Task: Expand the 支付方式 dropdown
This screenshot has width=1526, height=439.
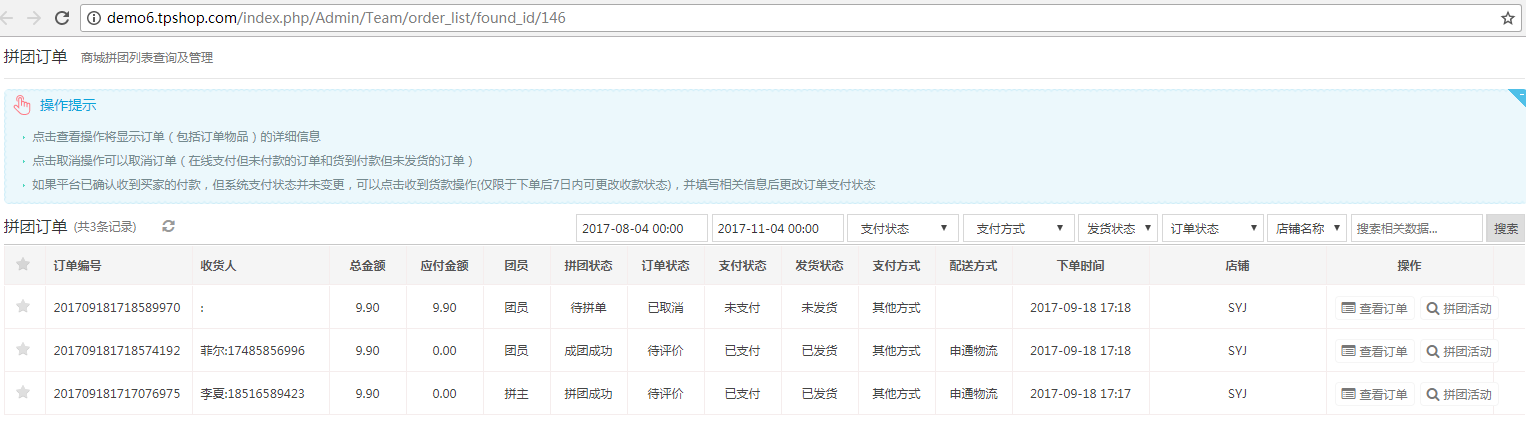Action: [1017, 229]
